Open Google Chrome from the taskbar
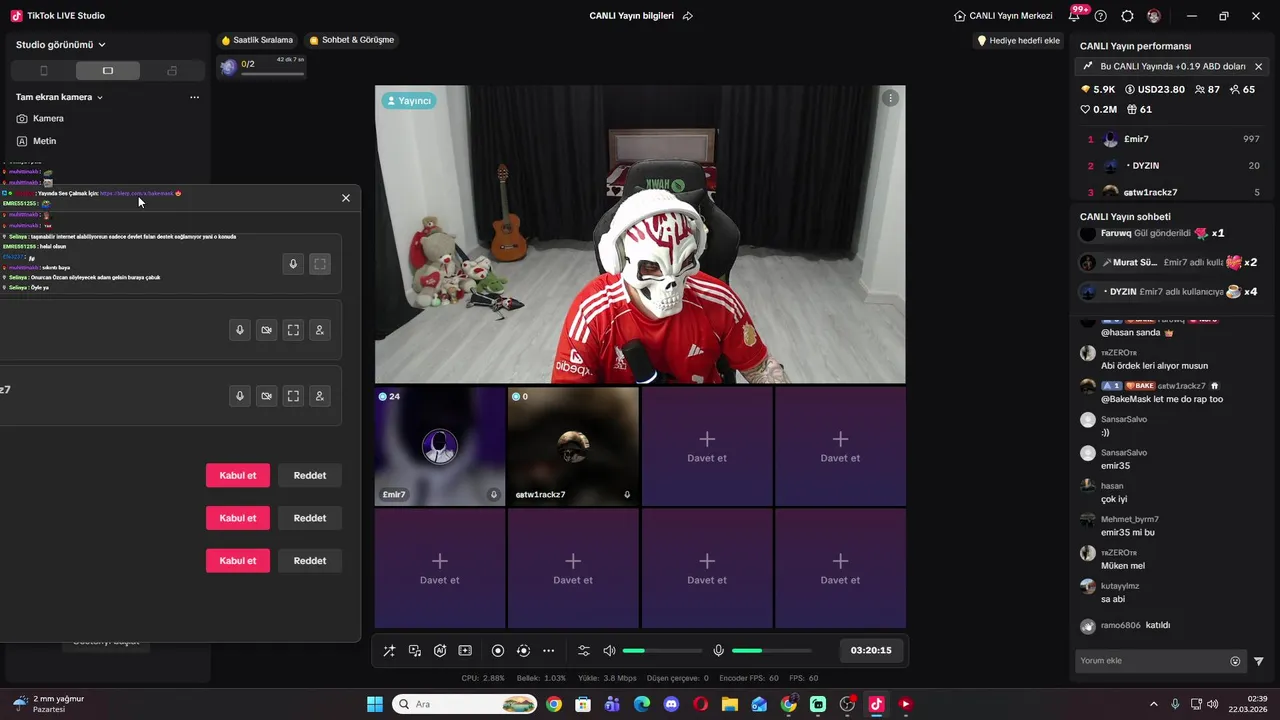1280x720 pixels. 554,704
